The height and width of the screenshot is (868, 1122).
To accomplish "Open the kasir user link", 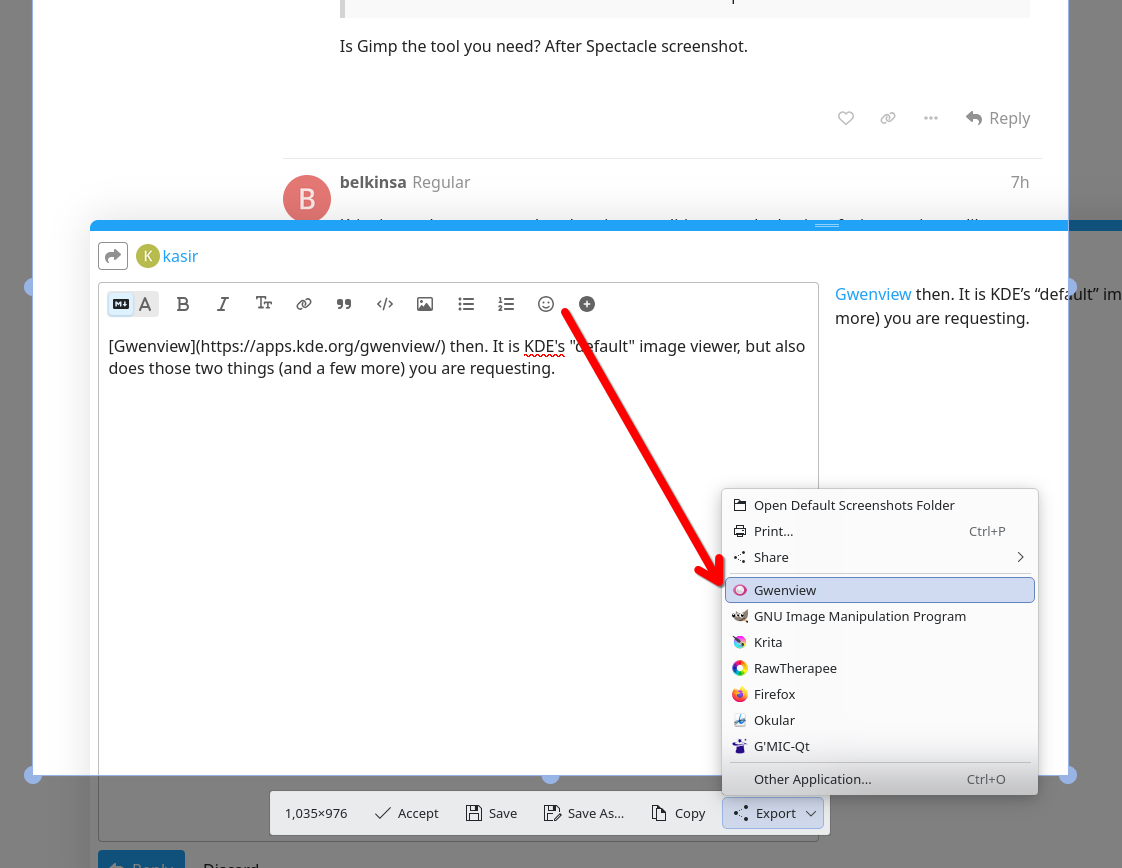I will pyautogui.click(x=180, y=256).
